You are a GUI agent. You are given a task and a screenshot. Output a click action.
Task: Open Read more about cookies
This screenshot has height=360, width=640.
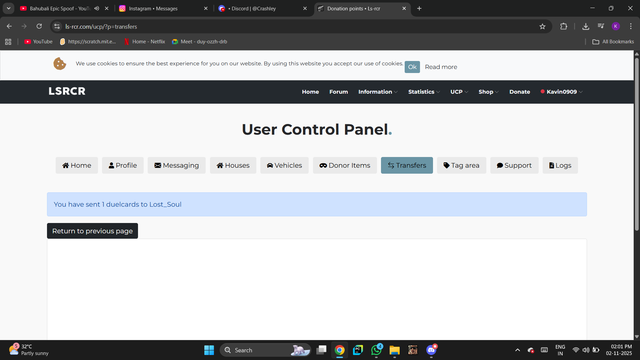click(x=441, y=67)
